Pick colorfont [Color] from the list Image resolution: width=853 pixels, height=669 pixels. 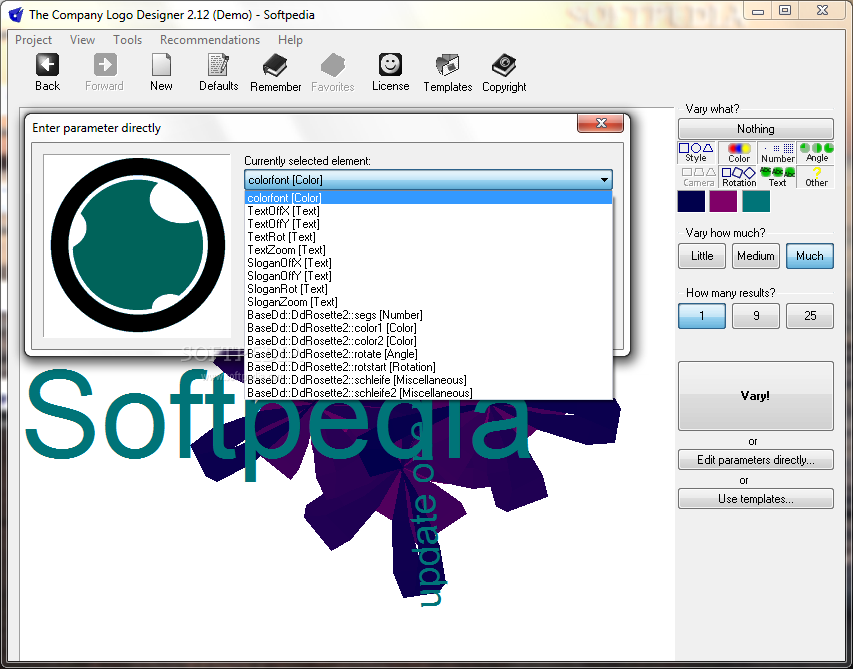point(429,197)
